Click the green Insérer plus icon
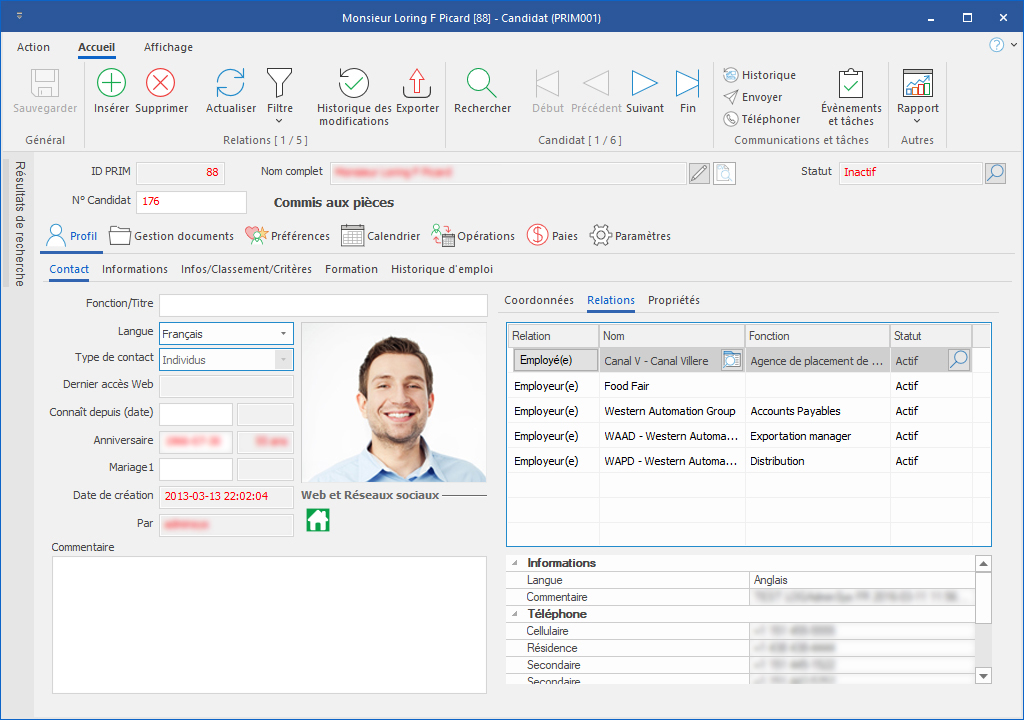Viewport: 1024px width, 720px height. 111,84
